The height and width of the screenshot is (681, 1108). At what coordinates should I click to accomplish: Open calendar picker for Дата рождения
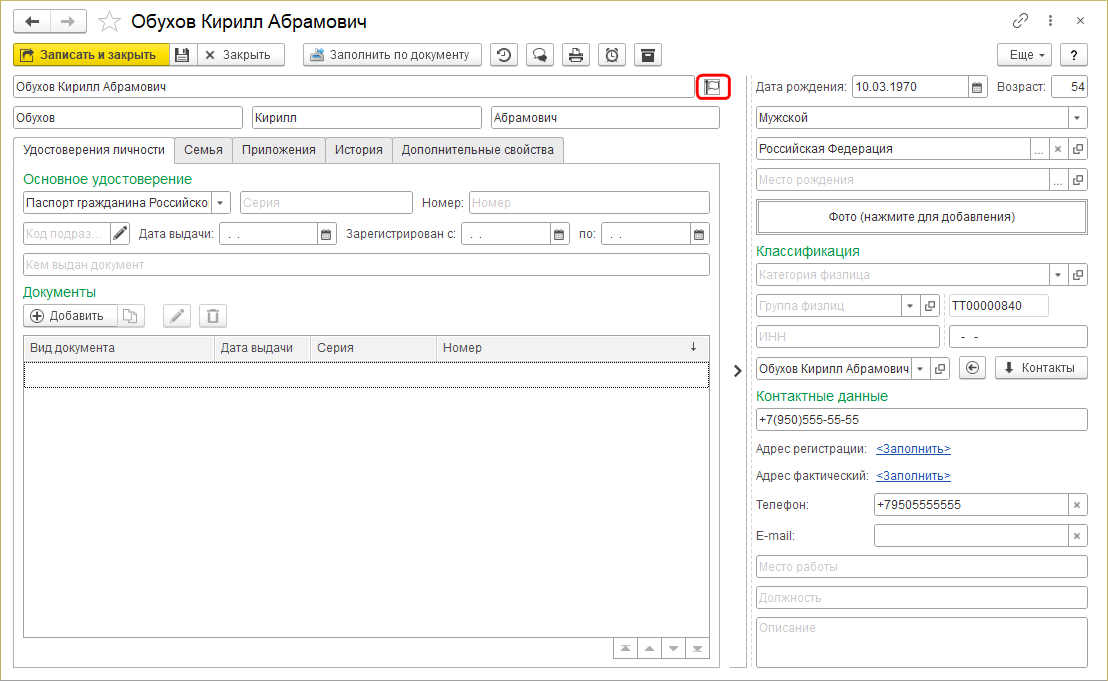[x=977, y=87]
